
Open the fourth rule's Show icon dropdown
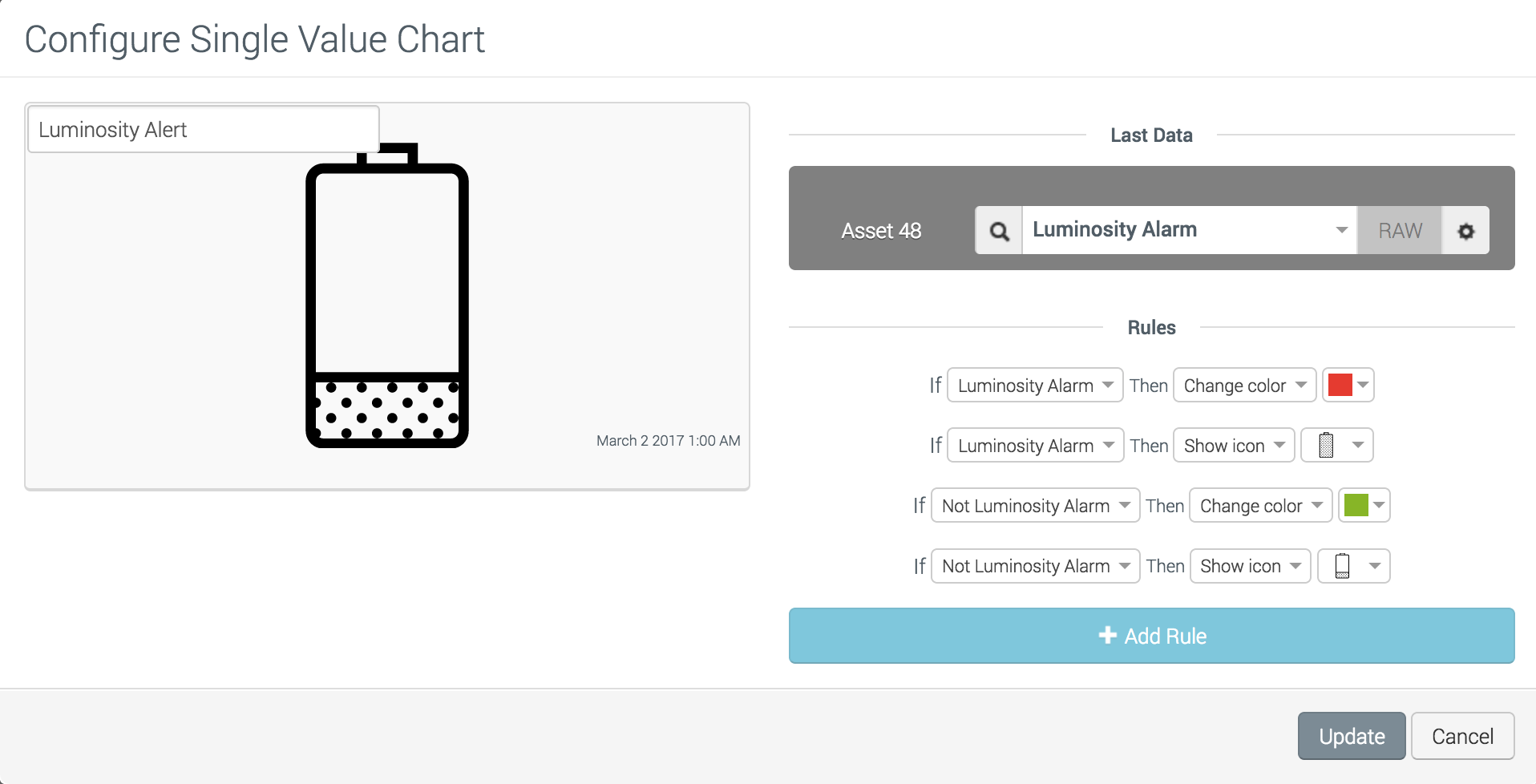click(1250, 566)
